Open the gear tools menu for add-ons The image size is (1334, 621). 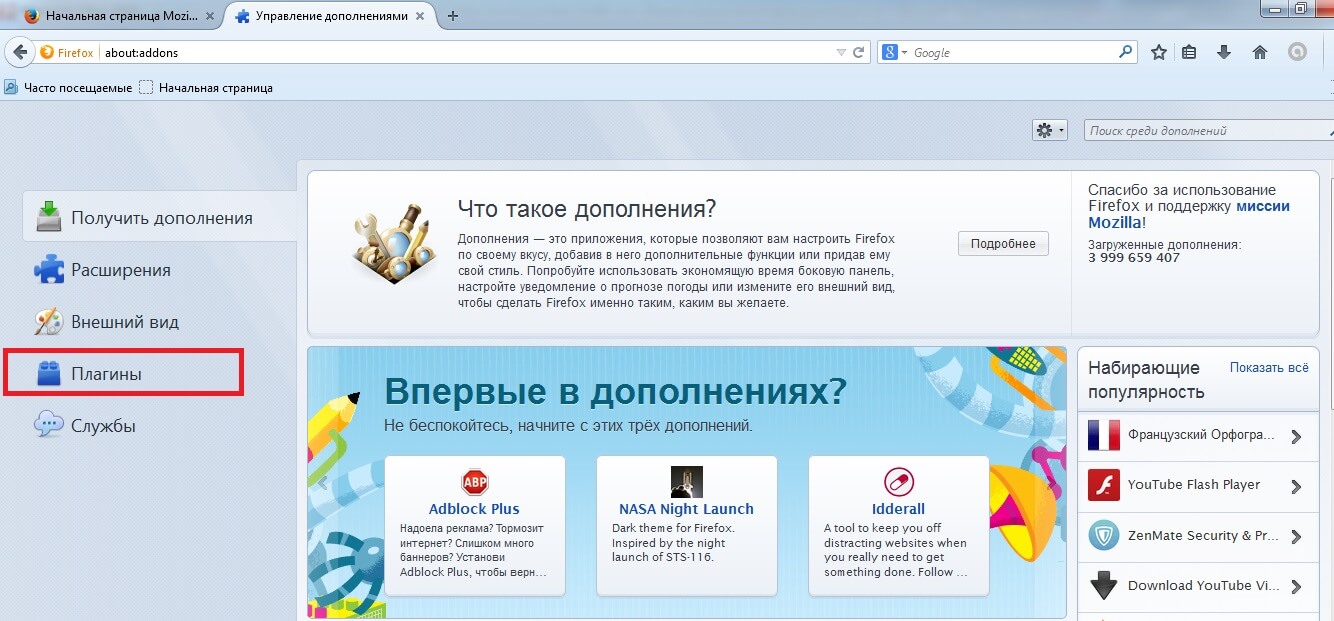pos(1050,130)
